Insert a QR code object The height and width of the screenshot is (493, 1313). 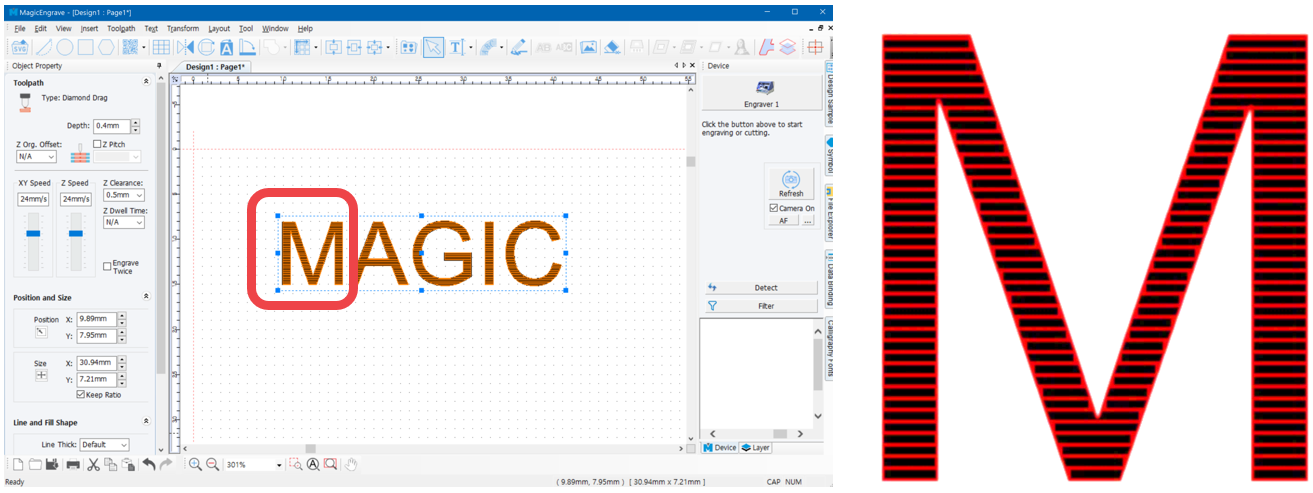tap(130, 47)
